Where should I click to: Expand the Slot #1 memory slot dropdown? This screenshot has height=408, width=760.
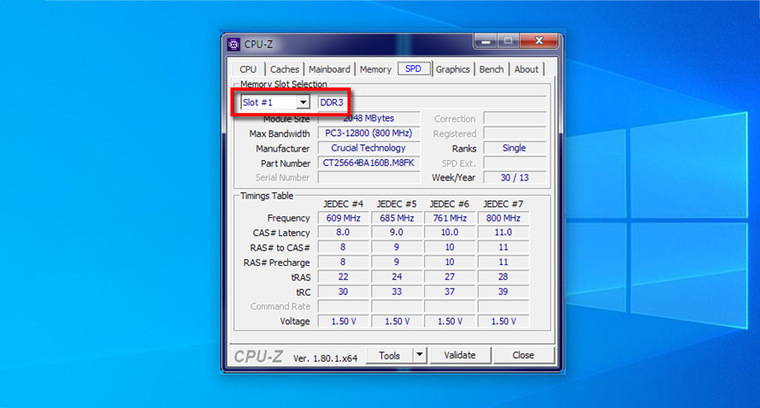[x=302, y=102]
